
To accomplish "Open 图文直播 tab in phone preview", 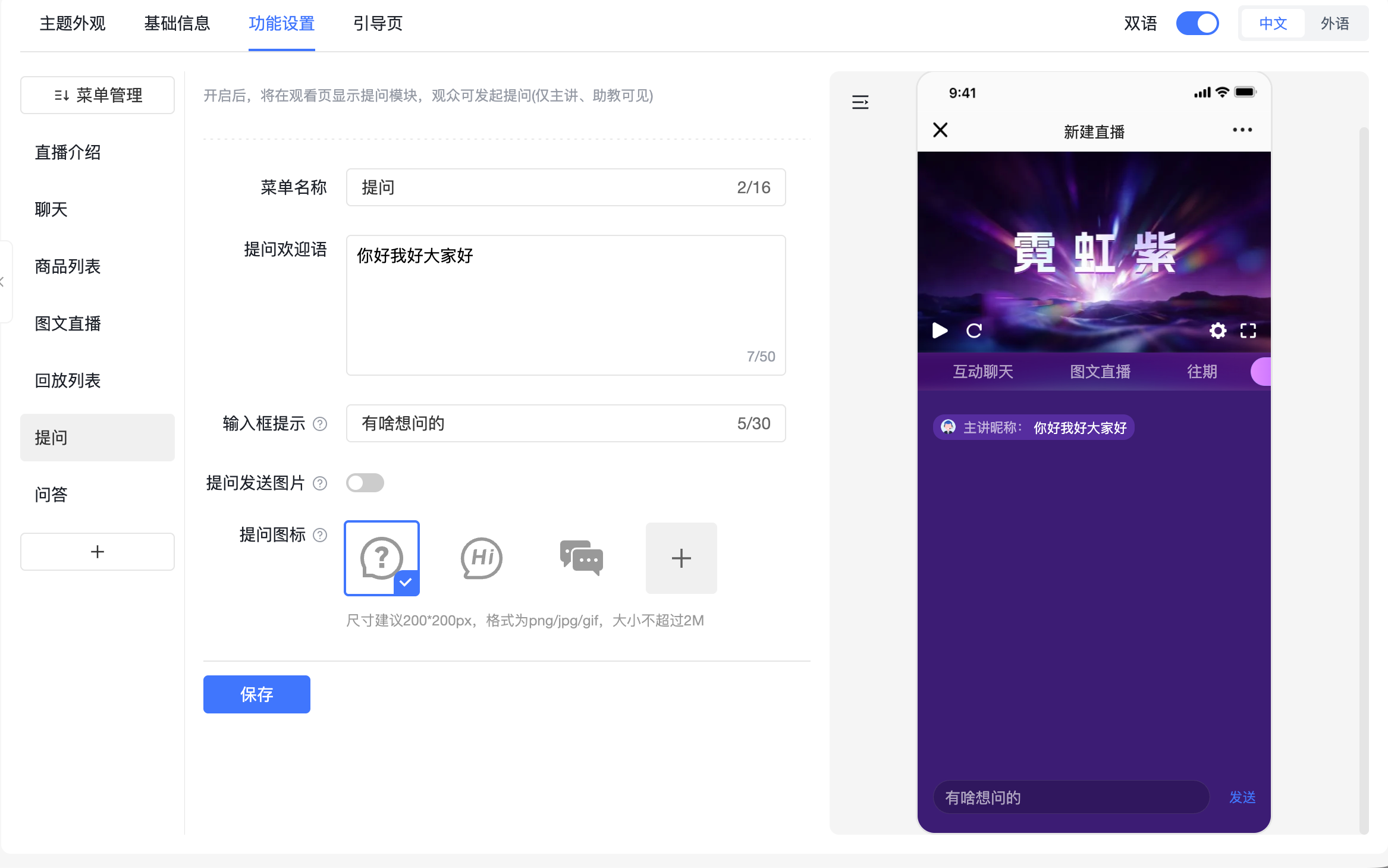I will pyautogui.click(x=1100, y=372).
